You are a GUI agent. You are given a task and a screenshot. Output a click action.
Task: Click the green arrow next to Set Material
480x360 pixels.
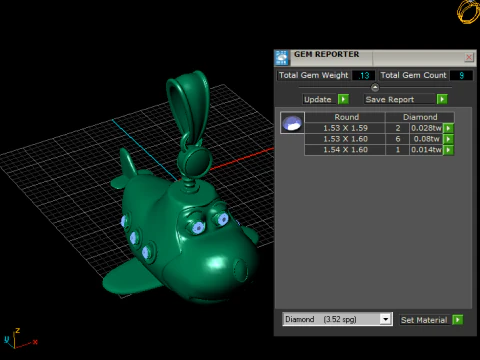(458, 320)
